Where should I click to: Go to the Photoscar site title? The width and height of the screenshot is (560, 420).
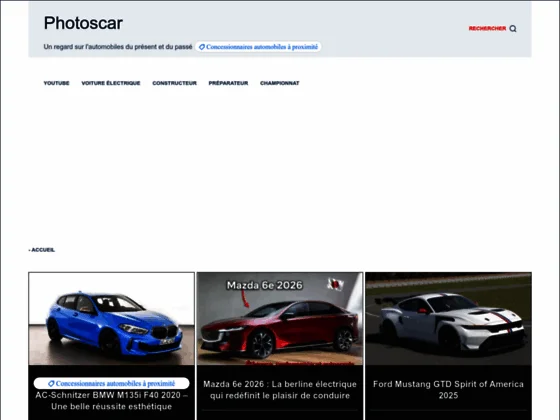pos(83,23)
